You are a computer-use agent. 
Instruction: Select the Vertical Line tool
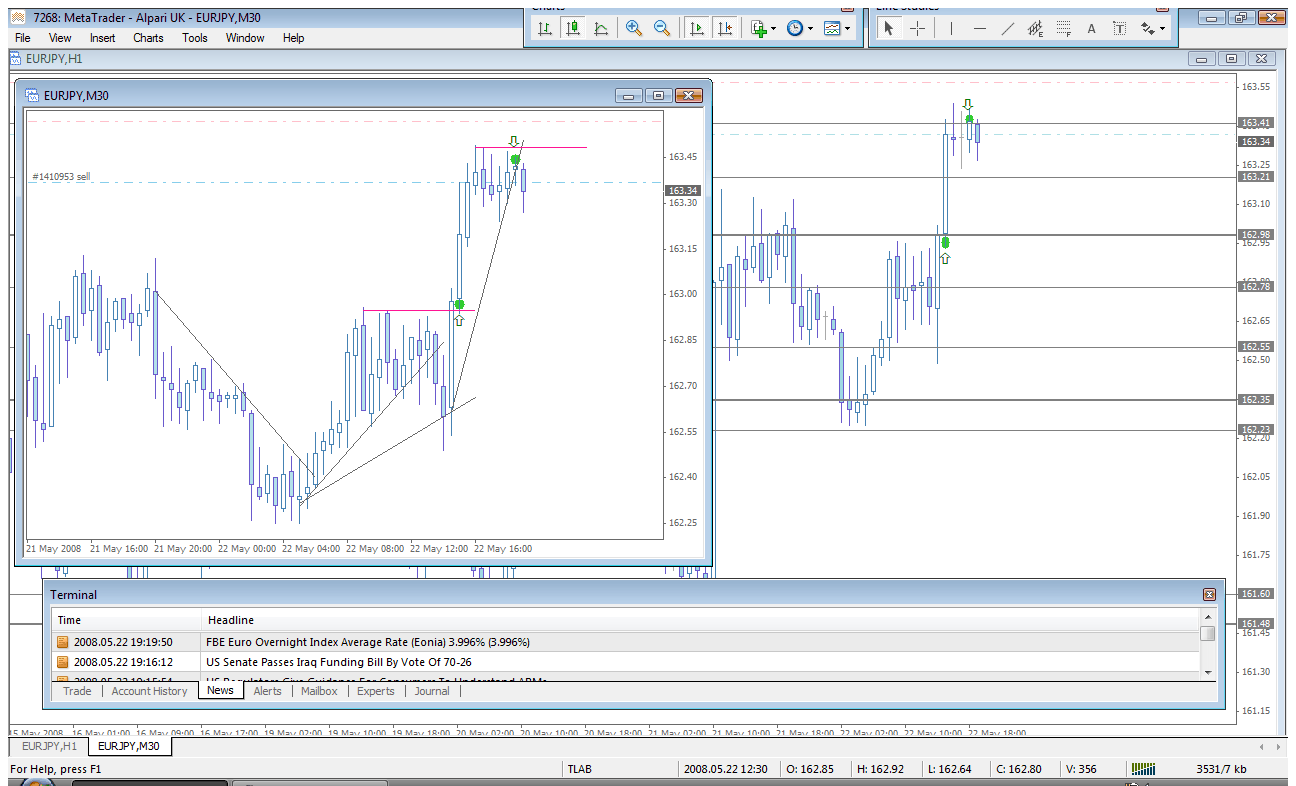(951, 29)
